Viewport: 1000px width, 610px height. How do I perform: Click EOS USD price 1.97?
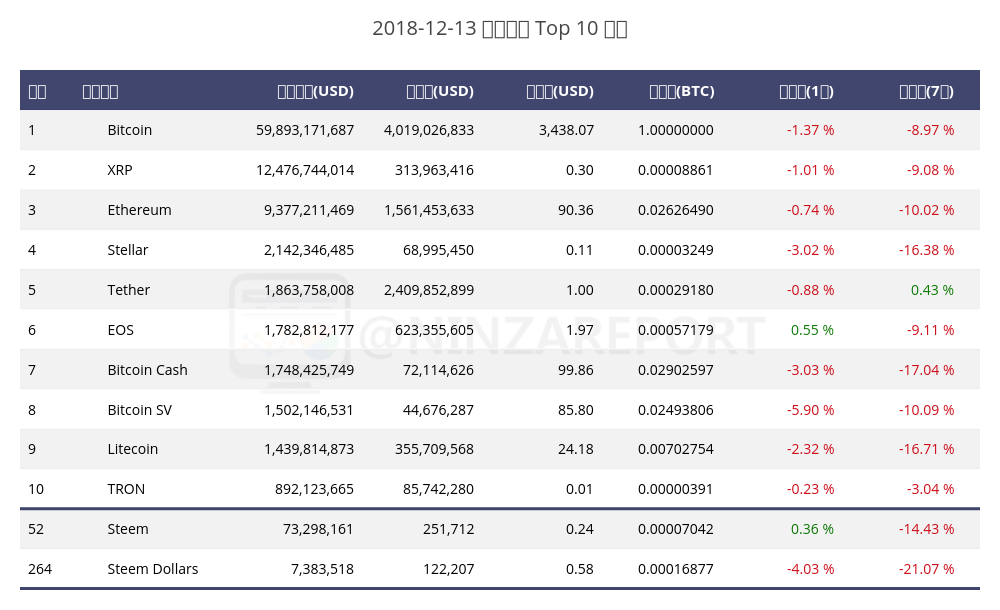pyautogui.click(x=580, y=330)
